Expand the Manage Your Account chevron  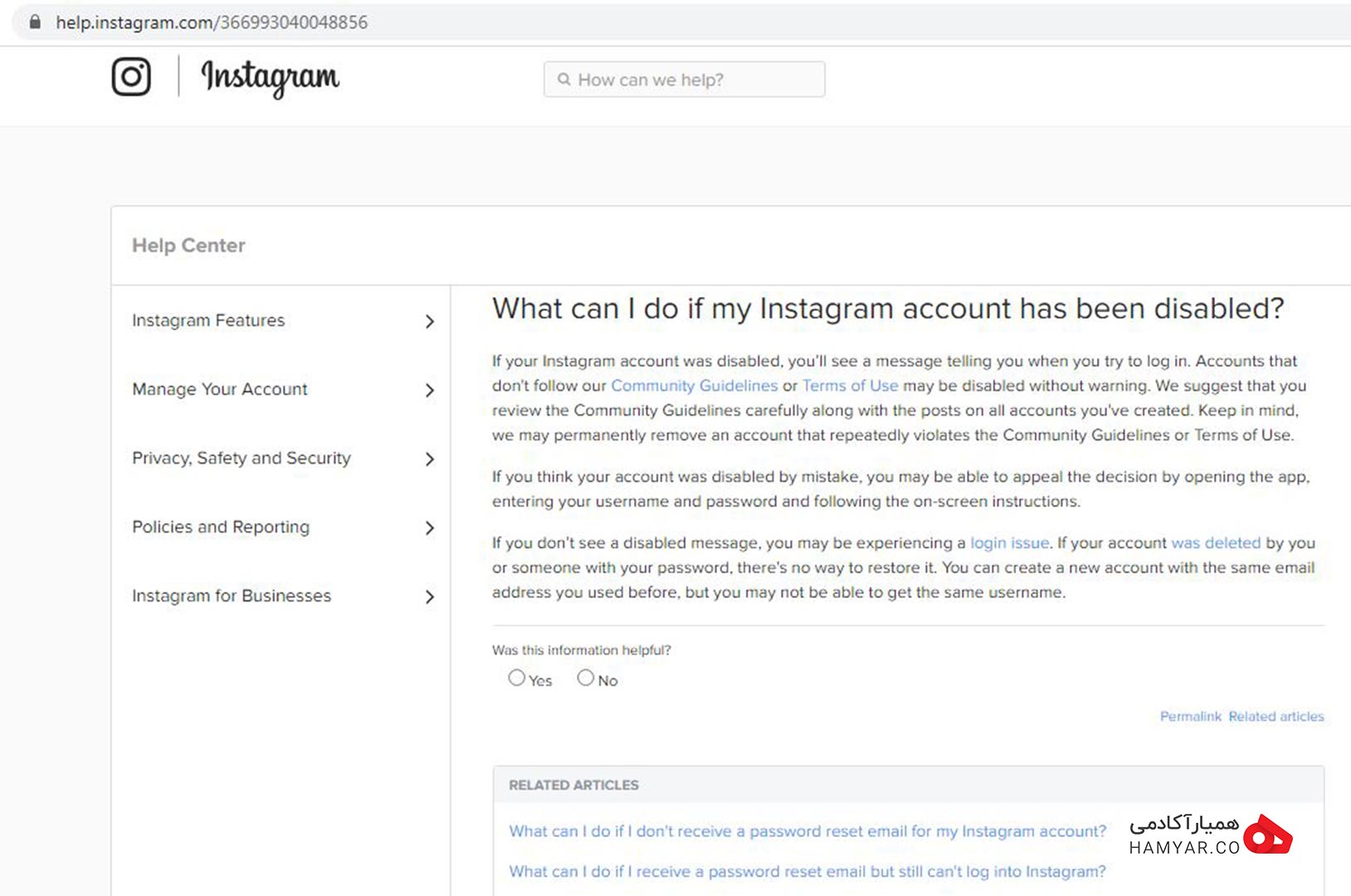click(x=429, y=390)
